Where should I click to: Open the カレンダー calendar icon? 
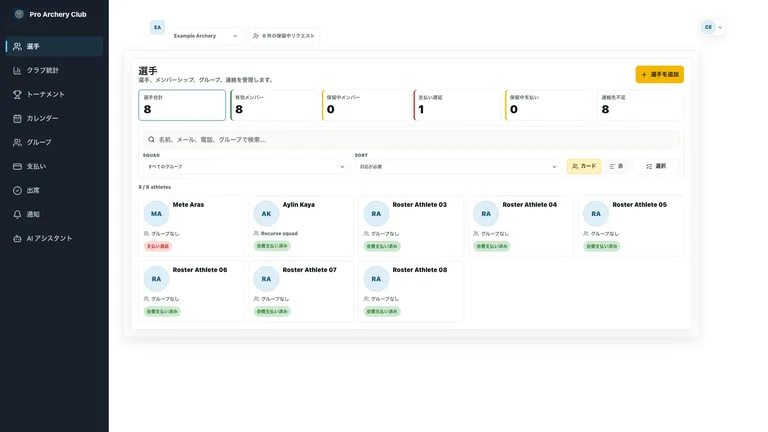pos(17,119)
